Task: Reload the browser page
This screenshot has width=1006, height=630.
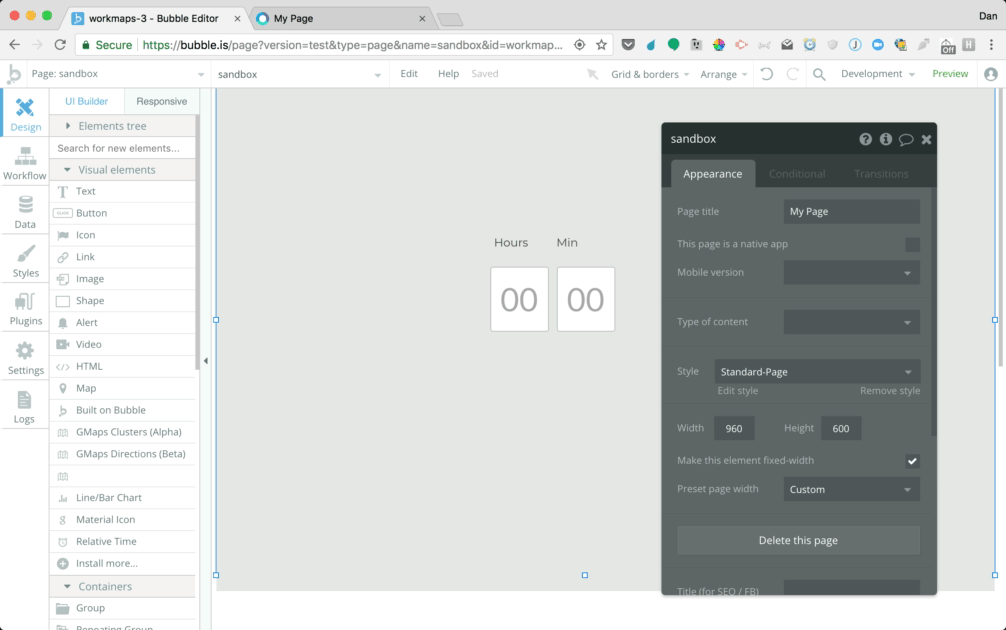Action: click(x=60, y=45)
